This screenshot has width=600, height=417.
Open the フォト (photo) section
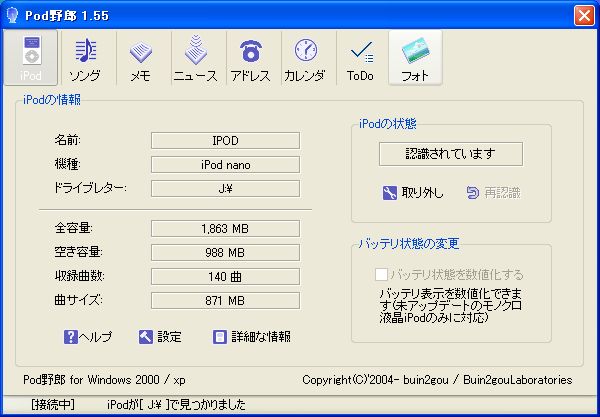pos(415,58)
